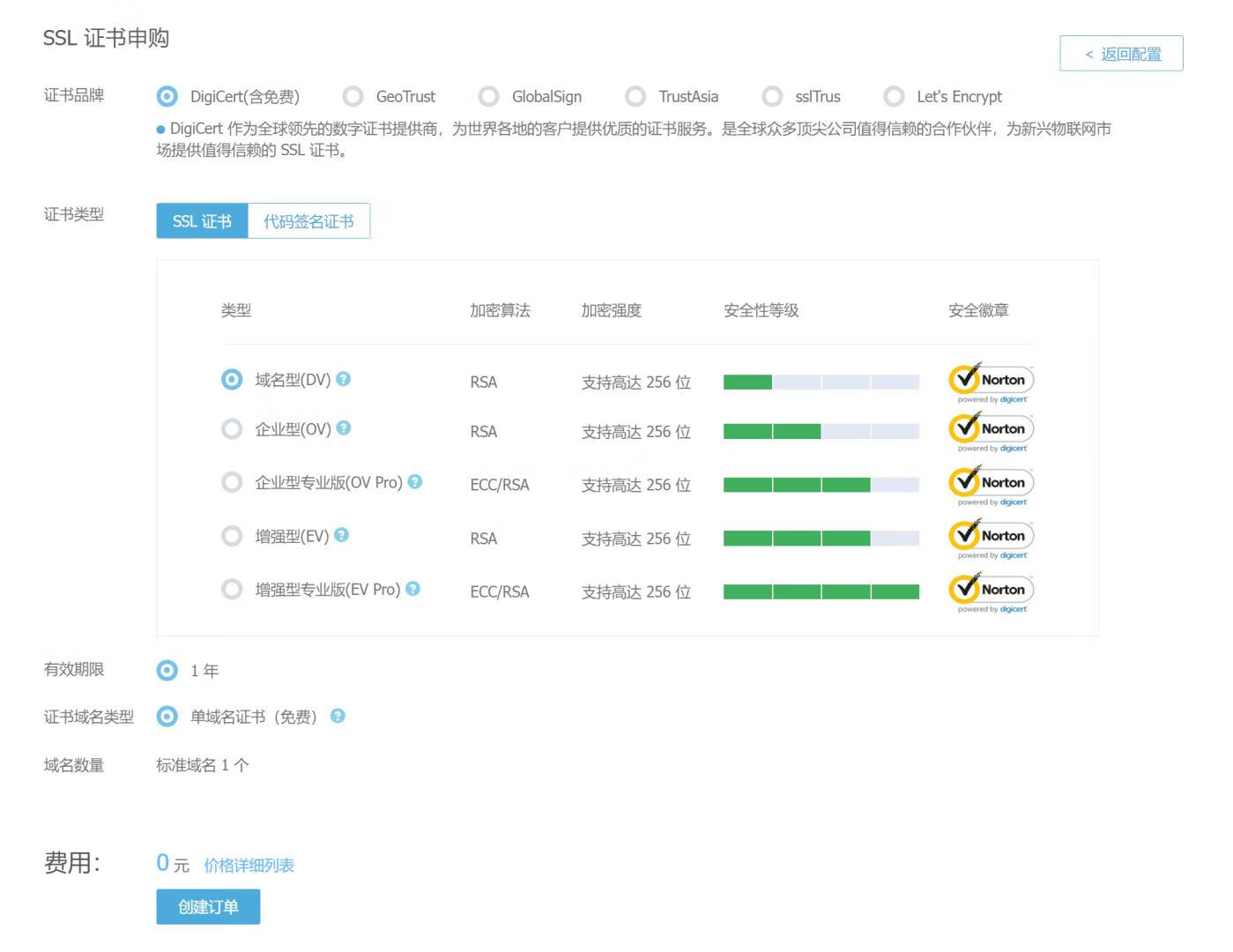Select GeoTrust certificate brand
This screenshot has height=952, width=1233.
click(353, 96)
